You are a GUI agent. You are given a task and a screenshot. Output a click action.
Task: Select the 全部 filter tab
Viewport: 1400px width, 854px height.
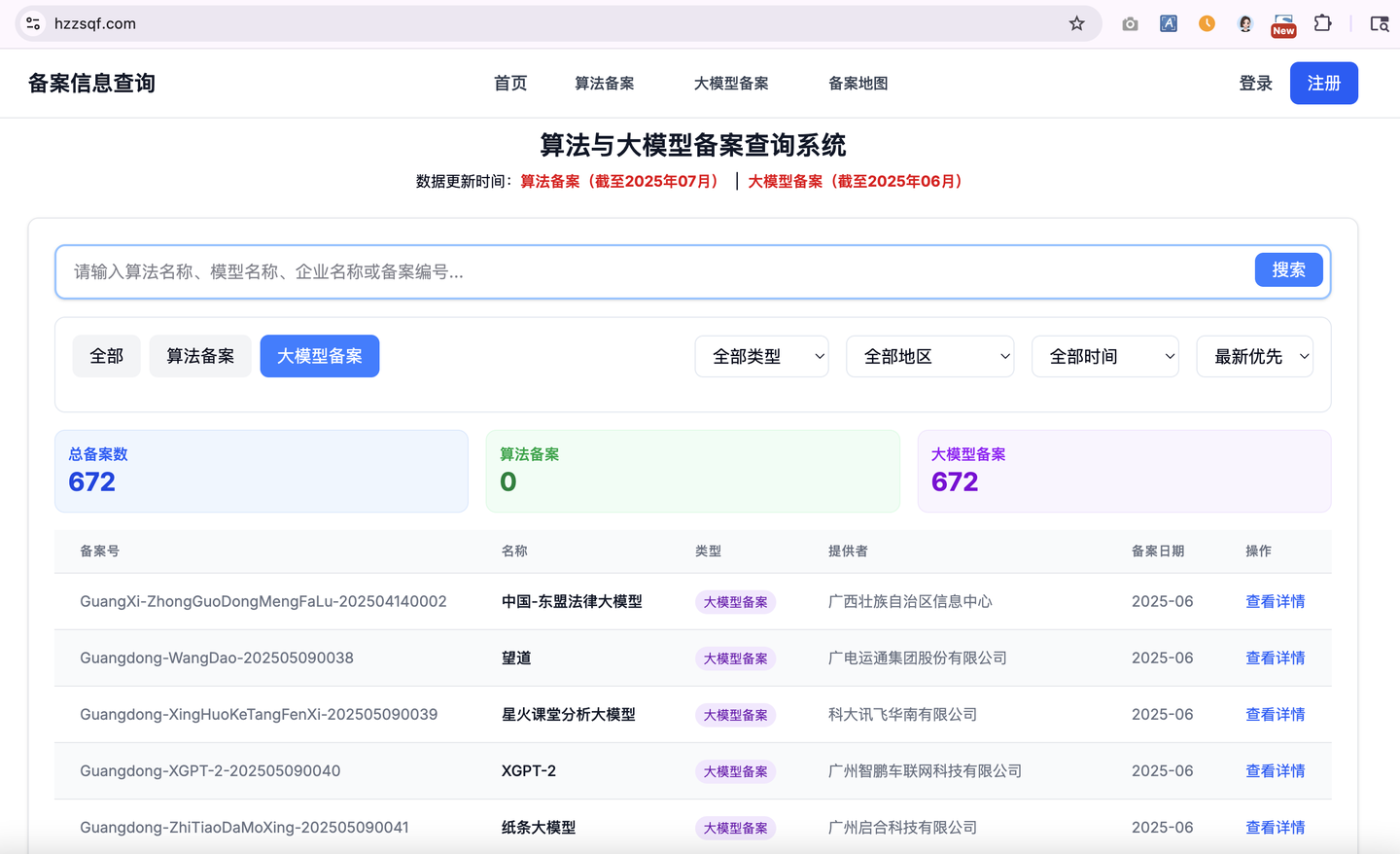click(106, 356)
